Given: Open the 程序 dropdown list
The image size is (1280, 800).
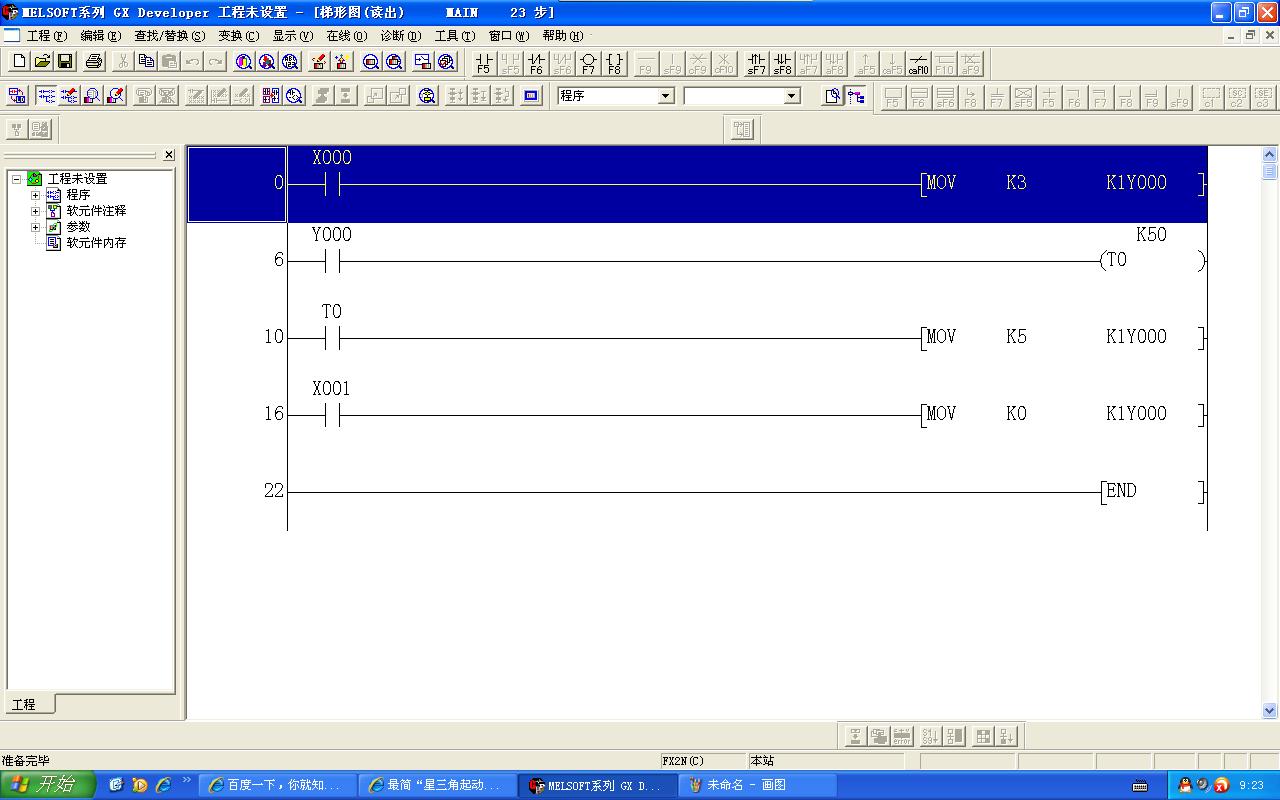Looking at the screenshot, I should click(x=666, y=96).
